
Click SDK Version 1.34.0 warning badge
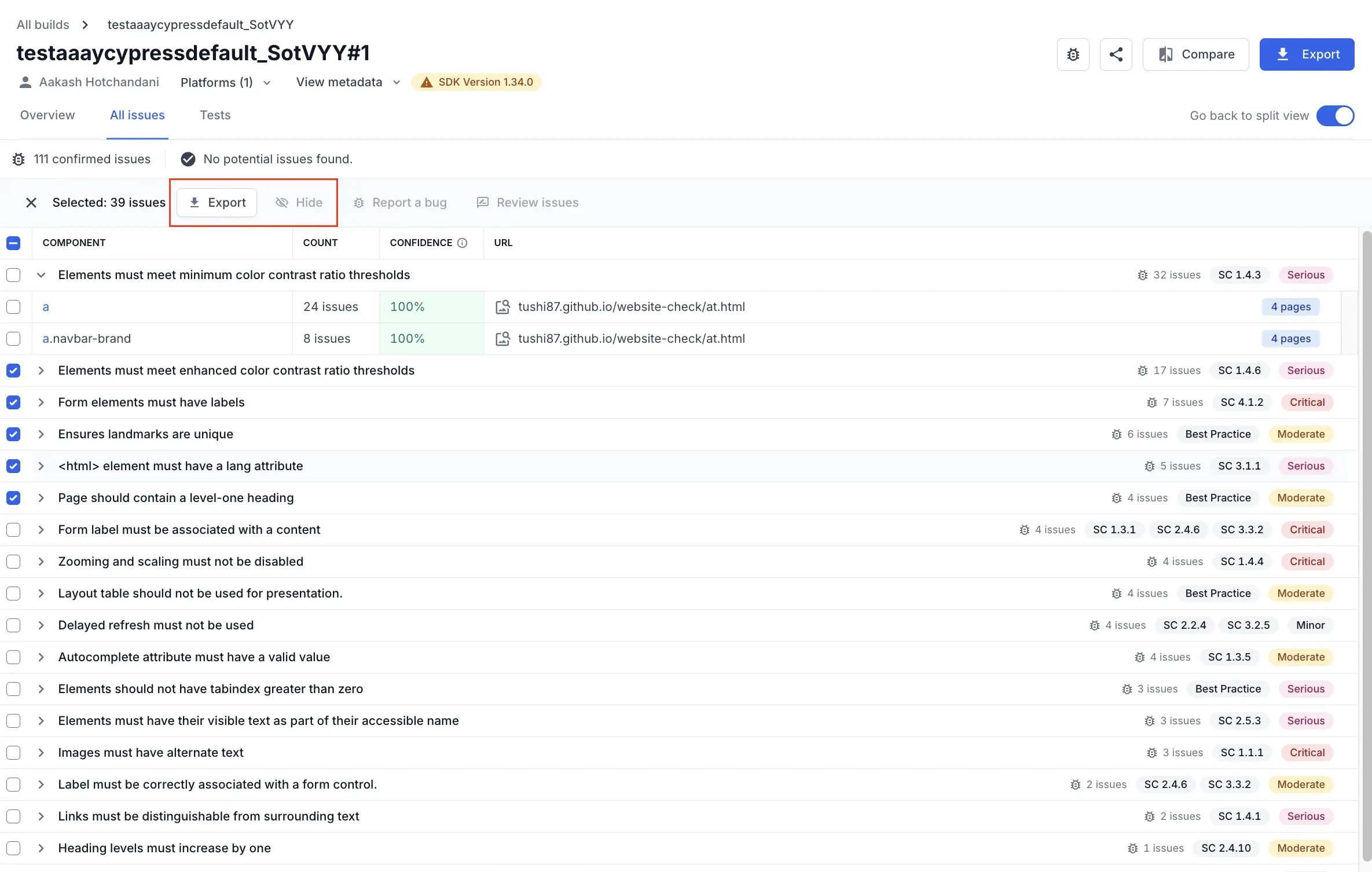[476, 82]
